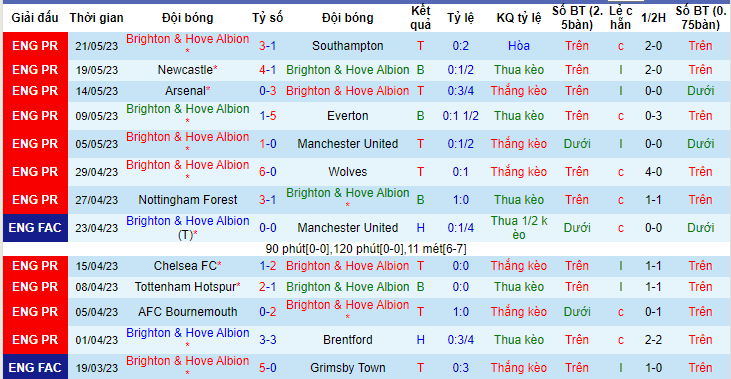This screenshot has width=731, height=379.
Task: Select the Arsenal team name
Action: (x=185, y=90)
